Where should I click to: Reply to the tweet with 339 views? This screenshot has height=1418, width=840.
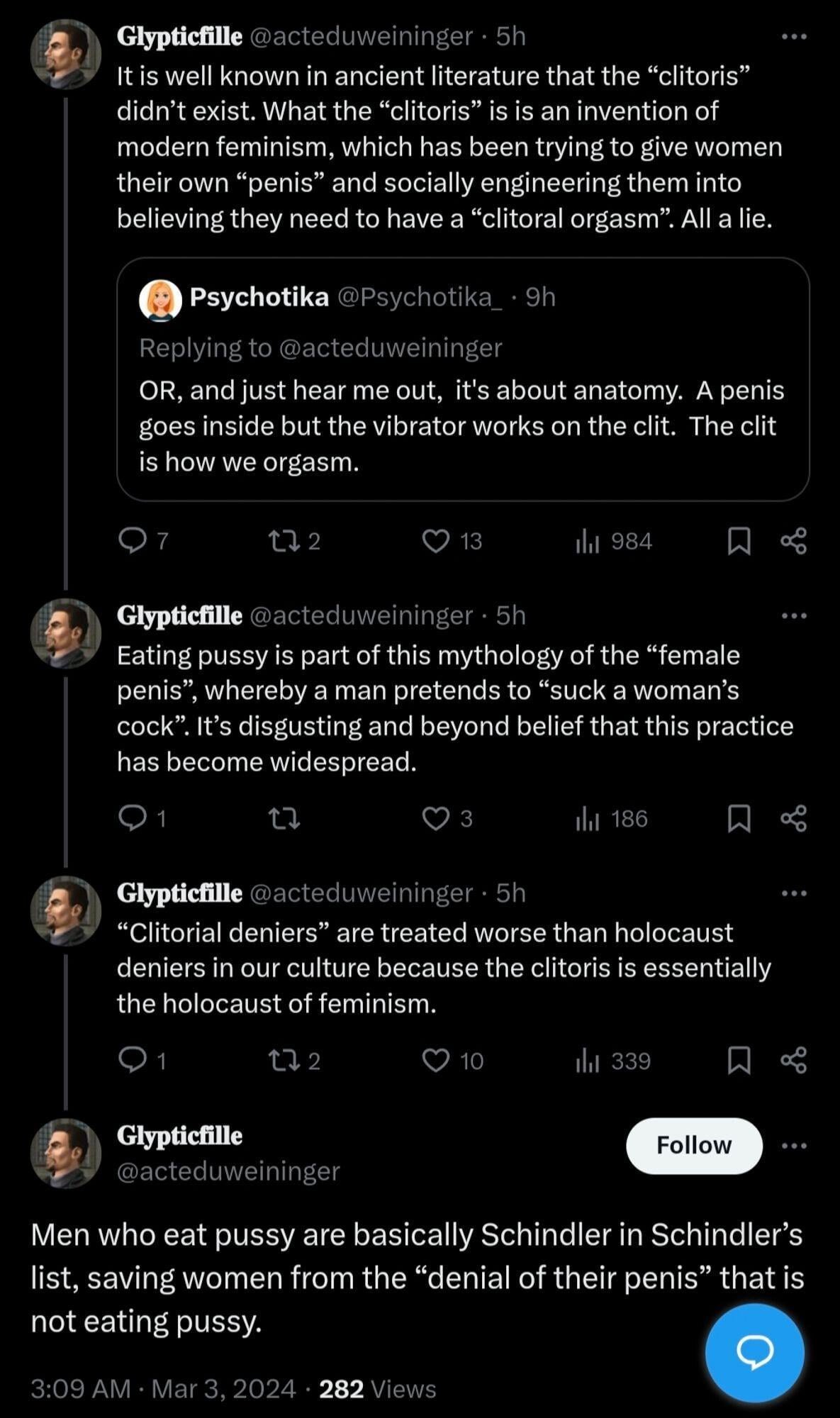132,1061
